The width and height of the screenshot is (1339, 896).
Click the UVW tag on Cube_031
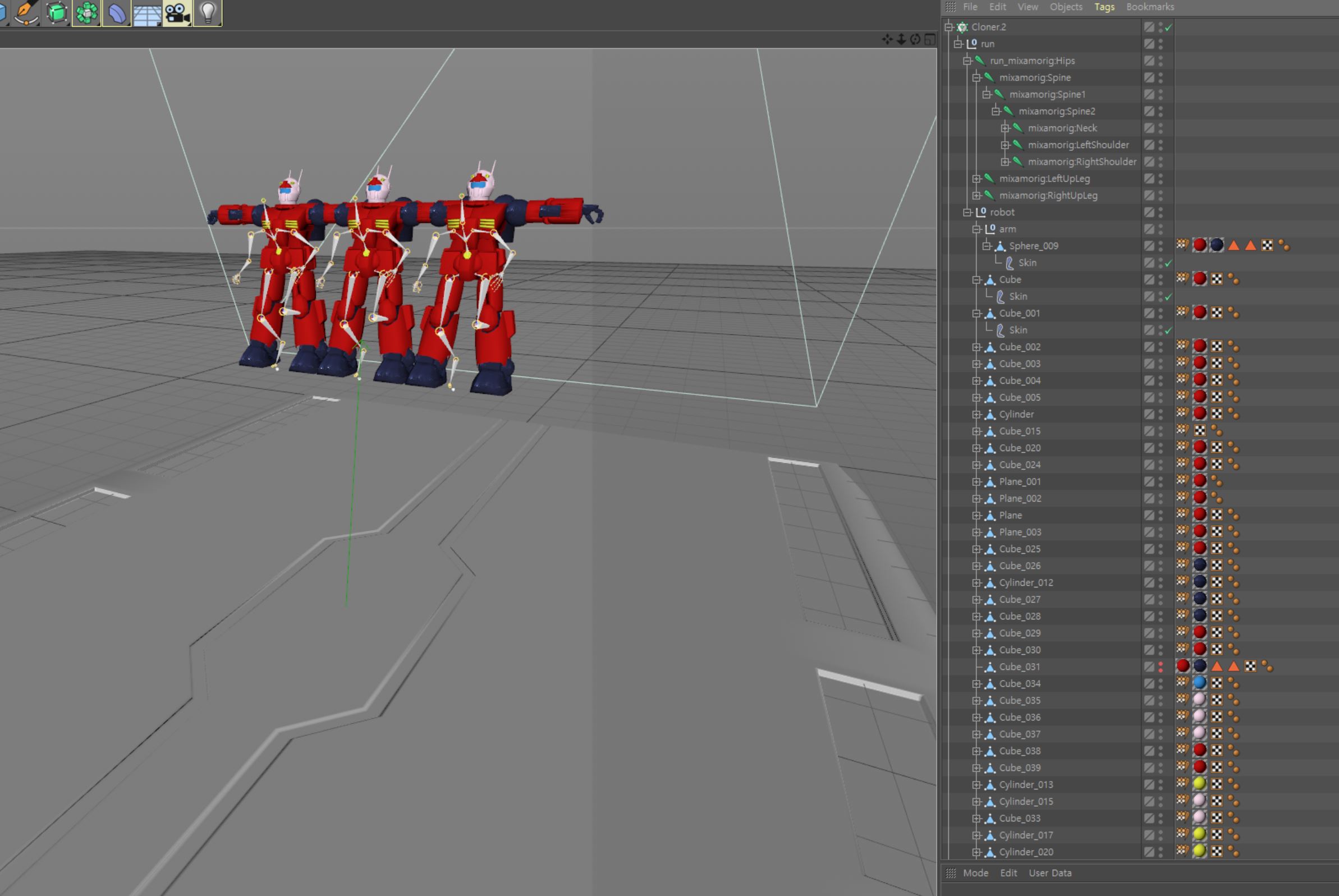[1250, 667]
